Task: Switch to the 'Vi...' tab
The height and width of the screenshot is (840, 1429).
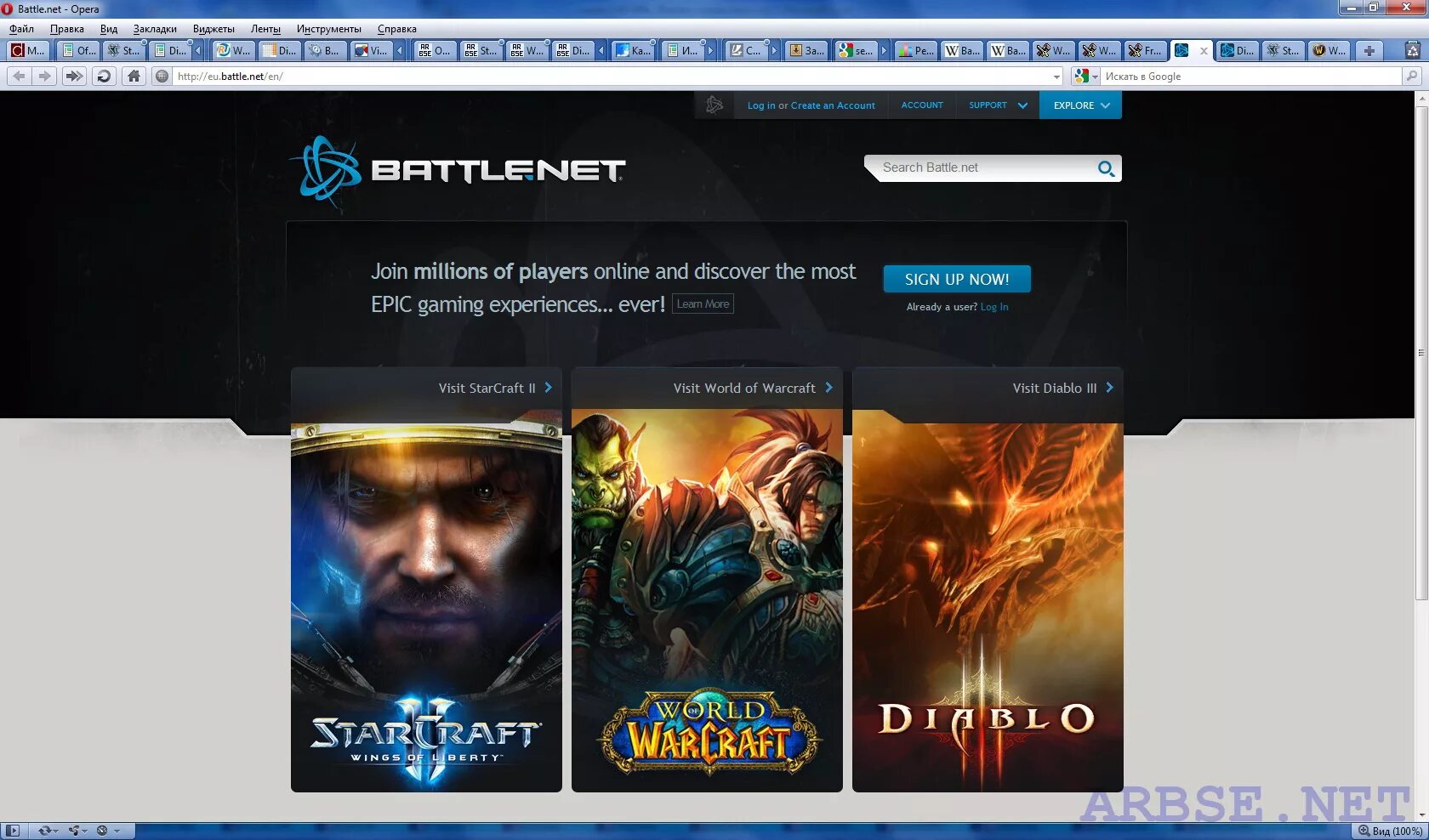Action: (371, 50)
